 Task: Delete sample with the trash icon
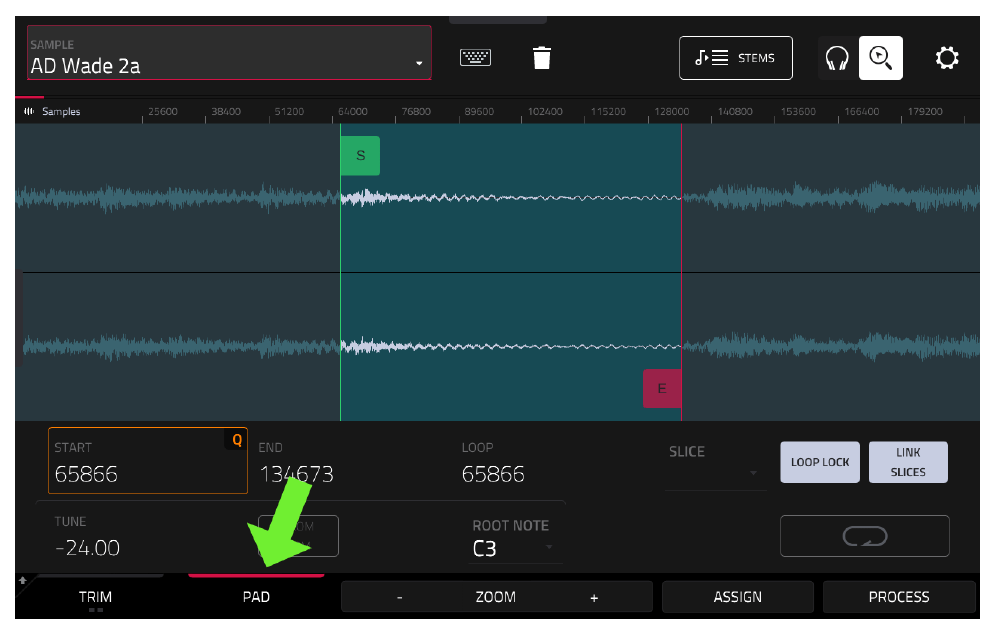(541, 58)
